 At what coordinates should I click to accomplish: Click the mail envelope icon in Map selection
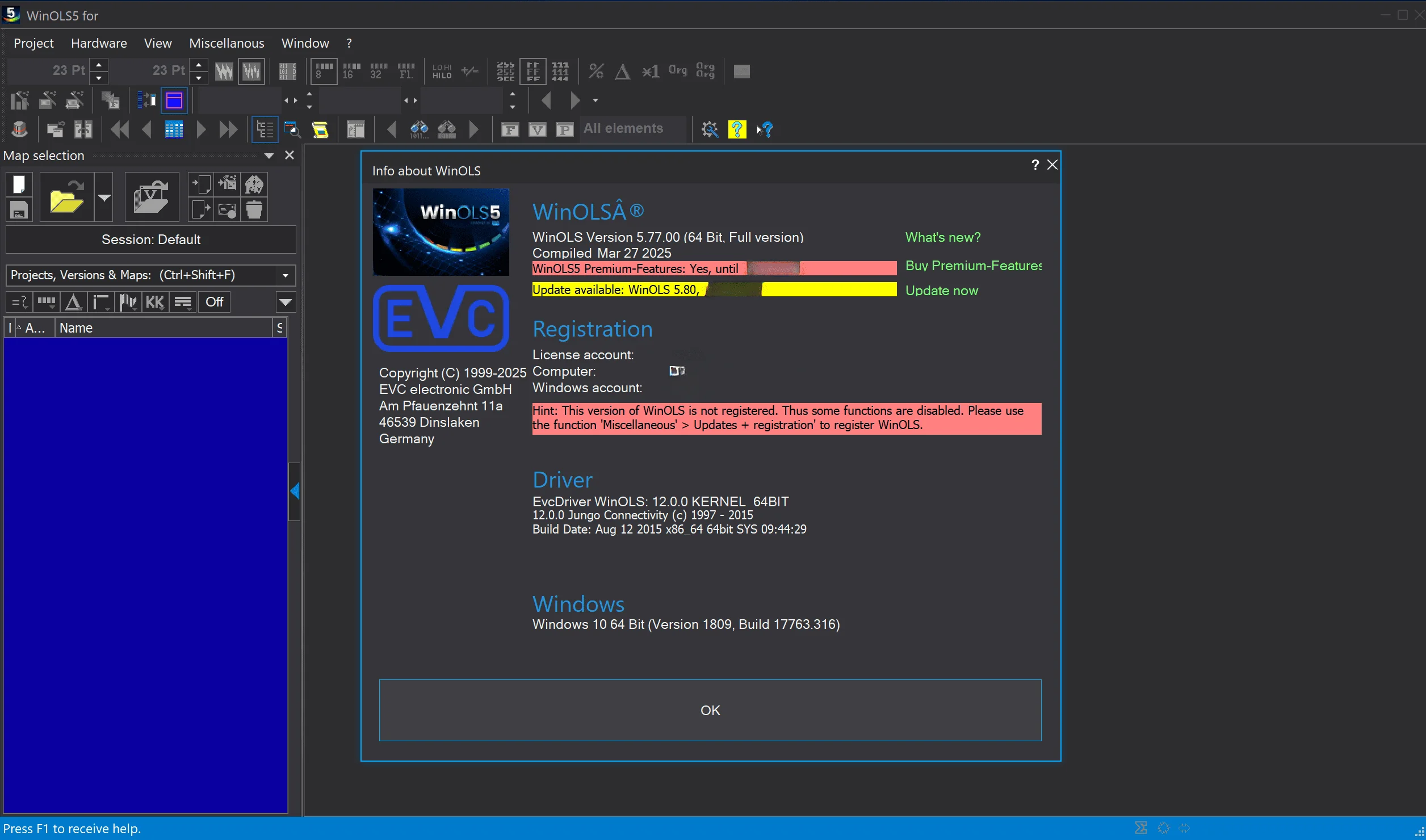pyautogui.click(x=228, y=210)
